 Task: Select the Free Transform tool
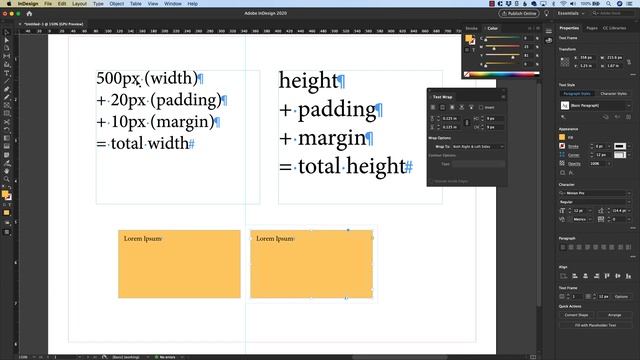coord(7,130)
